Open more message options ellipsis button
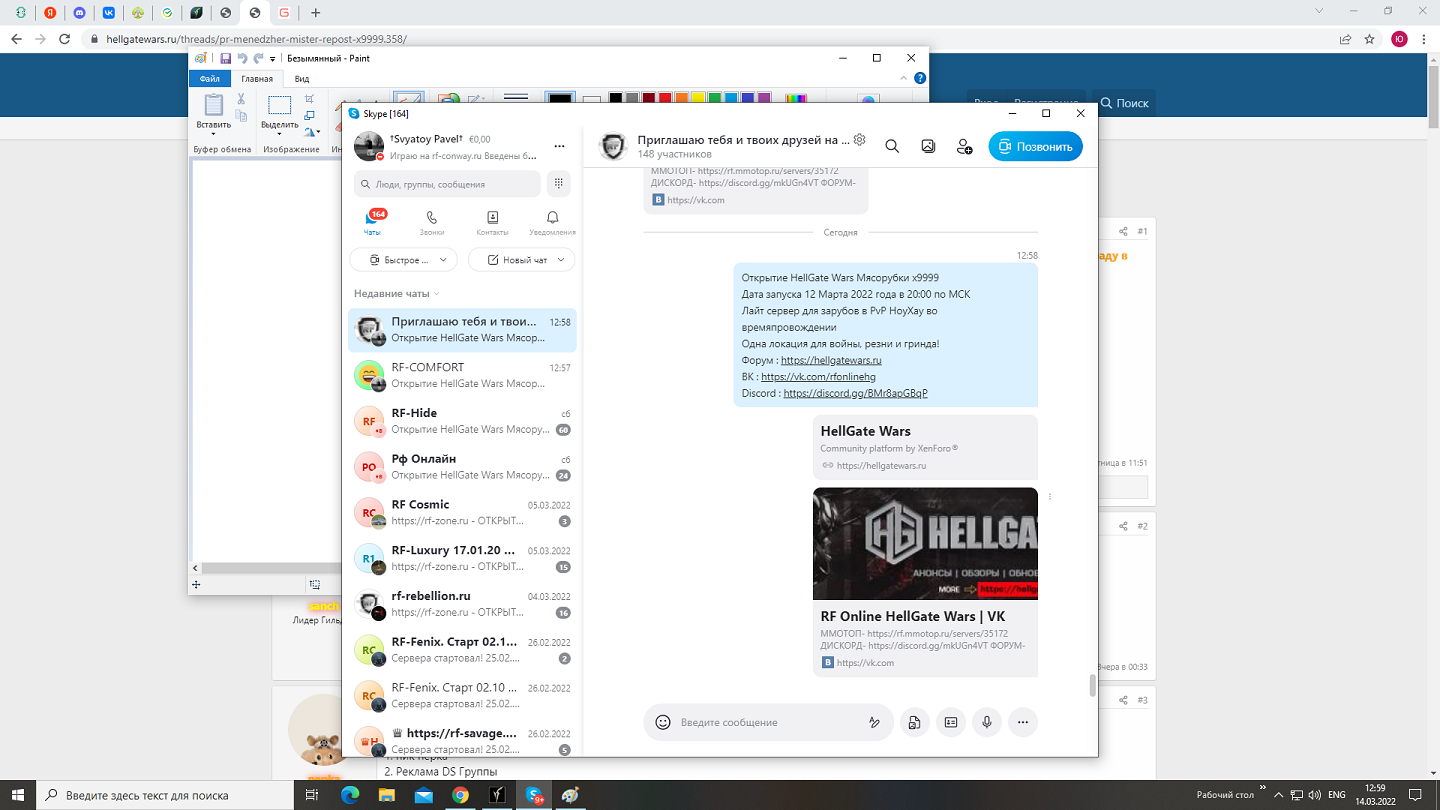Image resolution: width=1440 pixels, height=810 pixels. coord(1022,722)
